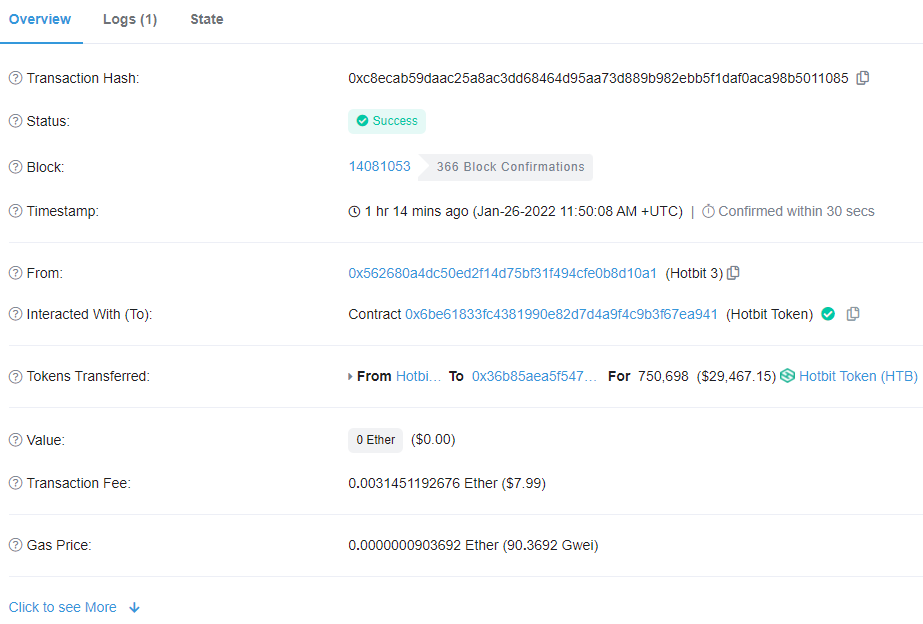Click the Hotbit Token logo icon
Viewport: 923px width, 624px height.
[x=787, y=376]
